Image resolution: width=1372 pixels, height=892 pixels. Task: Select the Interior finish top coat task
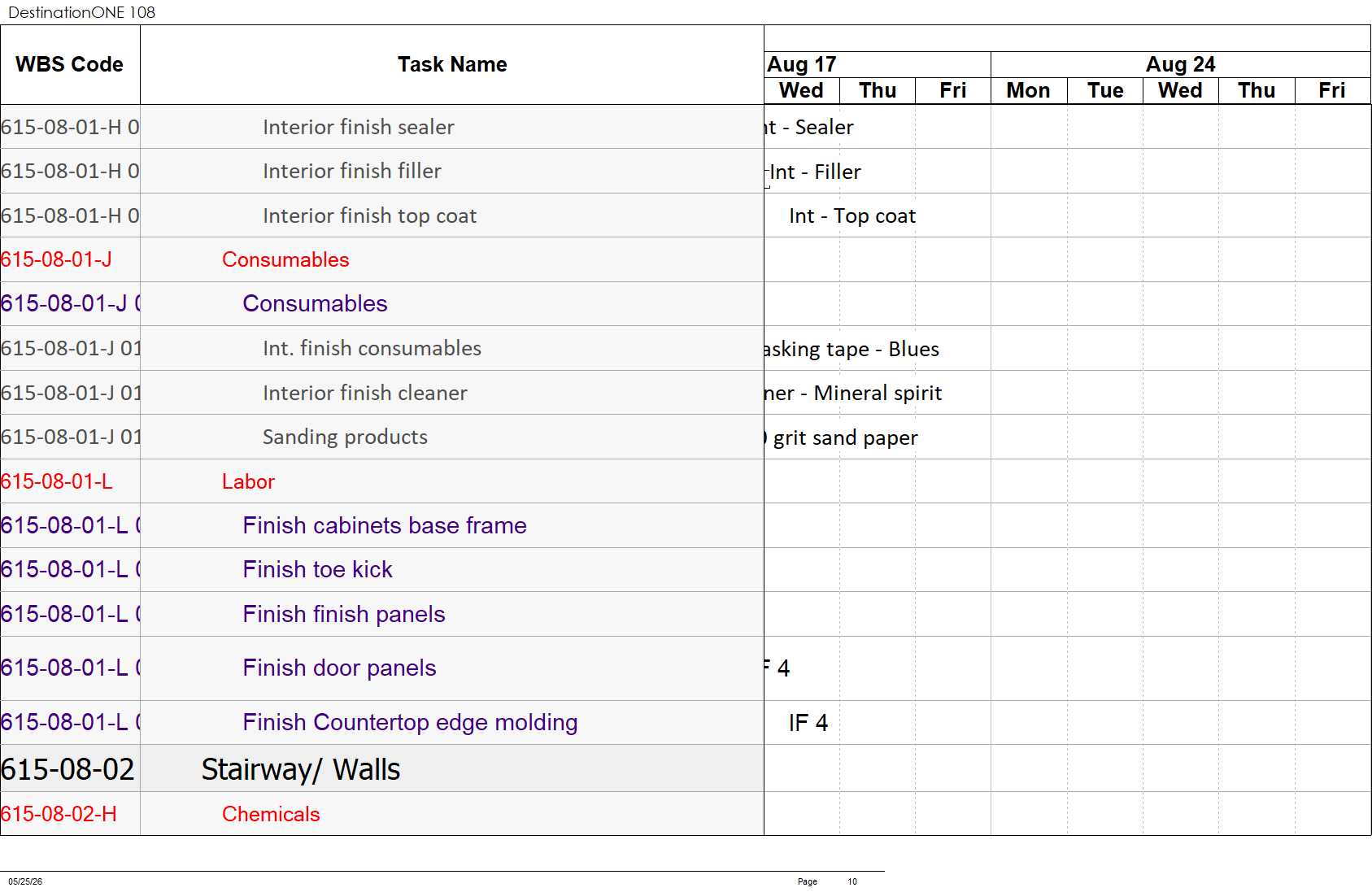369,215
